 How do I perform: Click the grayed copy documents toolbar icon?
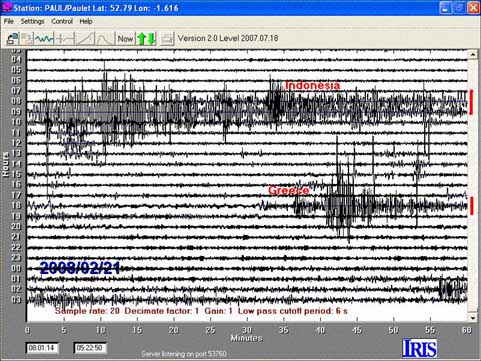point(27,39)
